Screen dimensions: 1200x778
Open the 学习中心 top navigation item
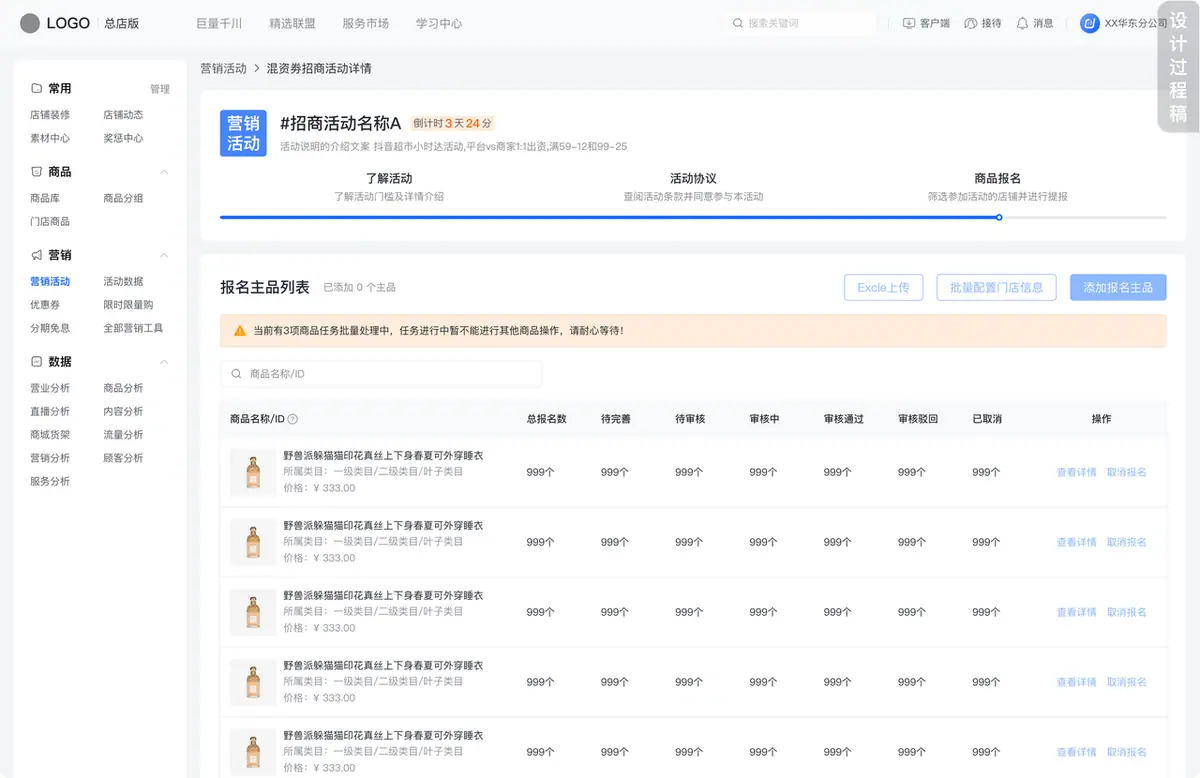[439, 23]
